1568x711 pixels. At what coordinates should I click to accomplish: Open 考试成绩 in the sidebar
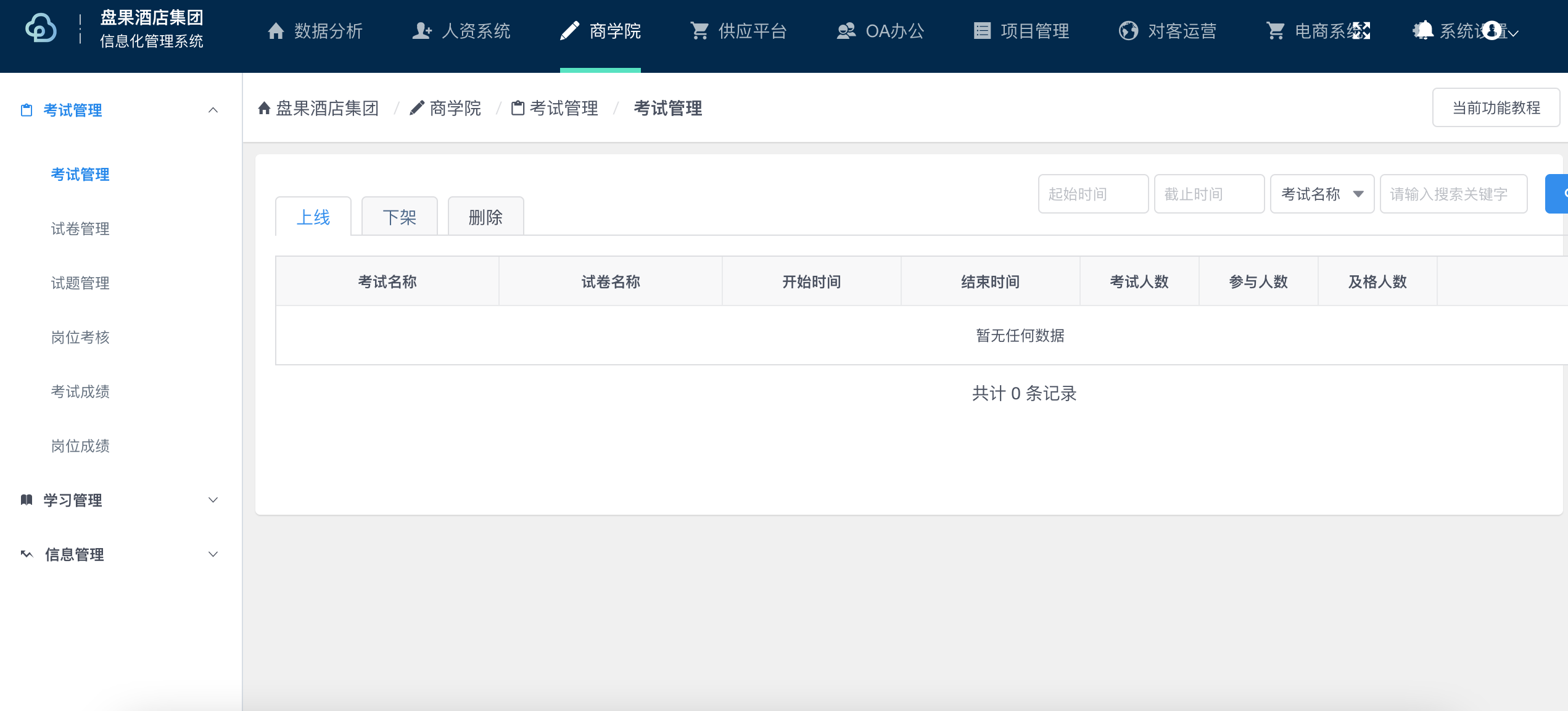80,392
